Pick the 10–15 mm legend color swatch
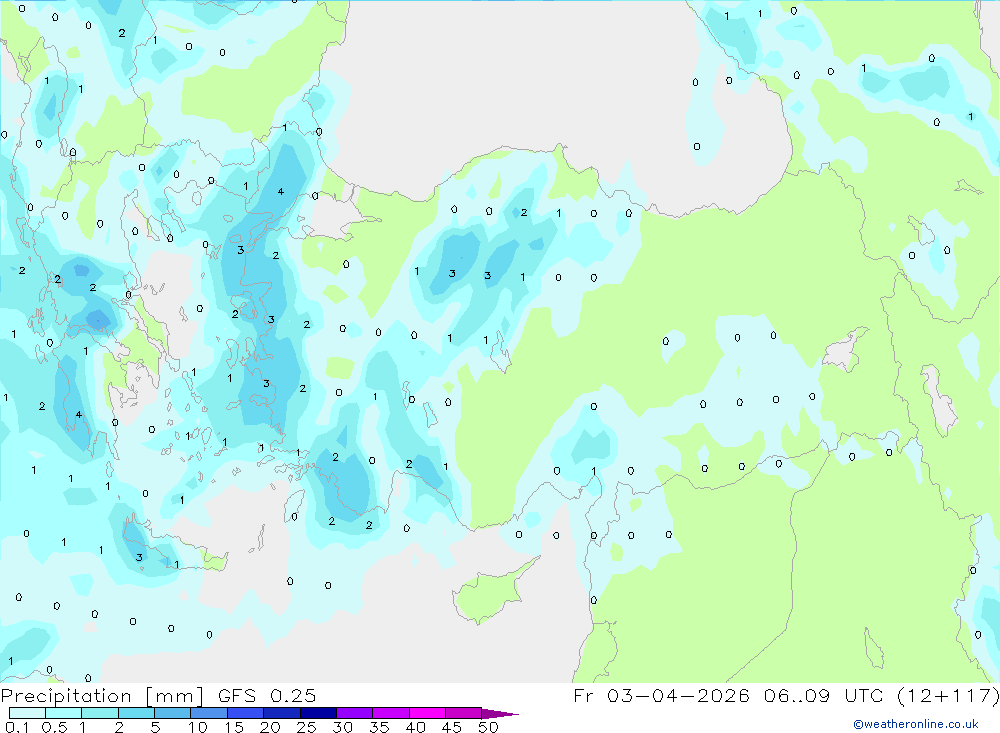 point(209,713)
